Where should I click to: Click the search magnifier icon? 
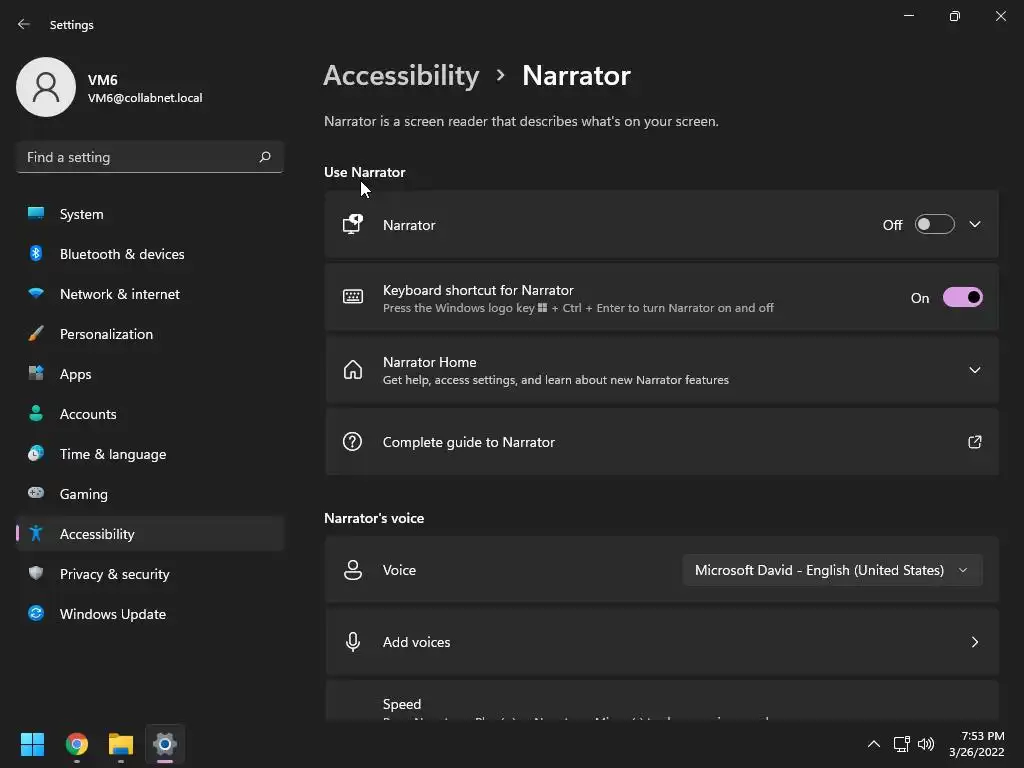coord(265,157)
